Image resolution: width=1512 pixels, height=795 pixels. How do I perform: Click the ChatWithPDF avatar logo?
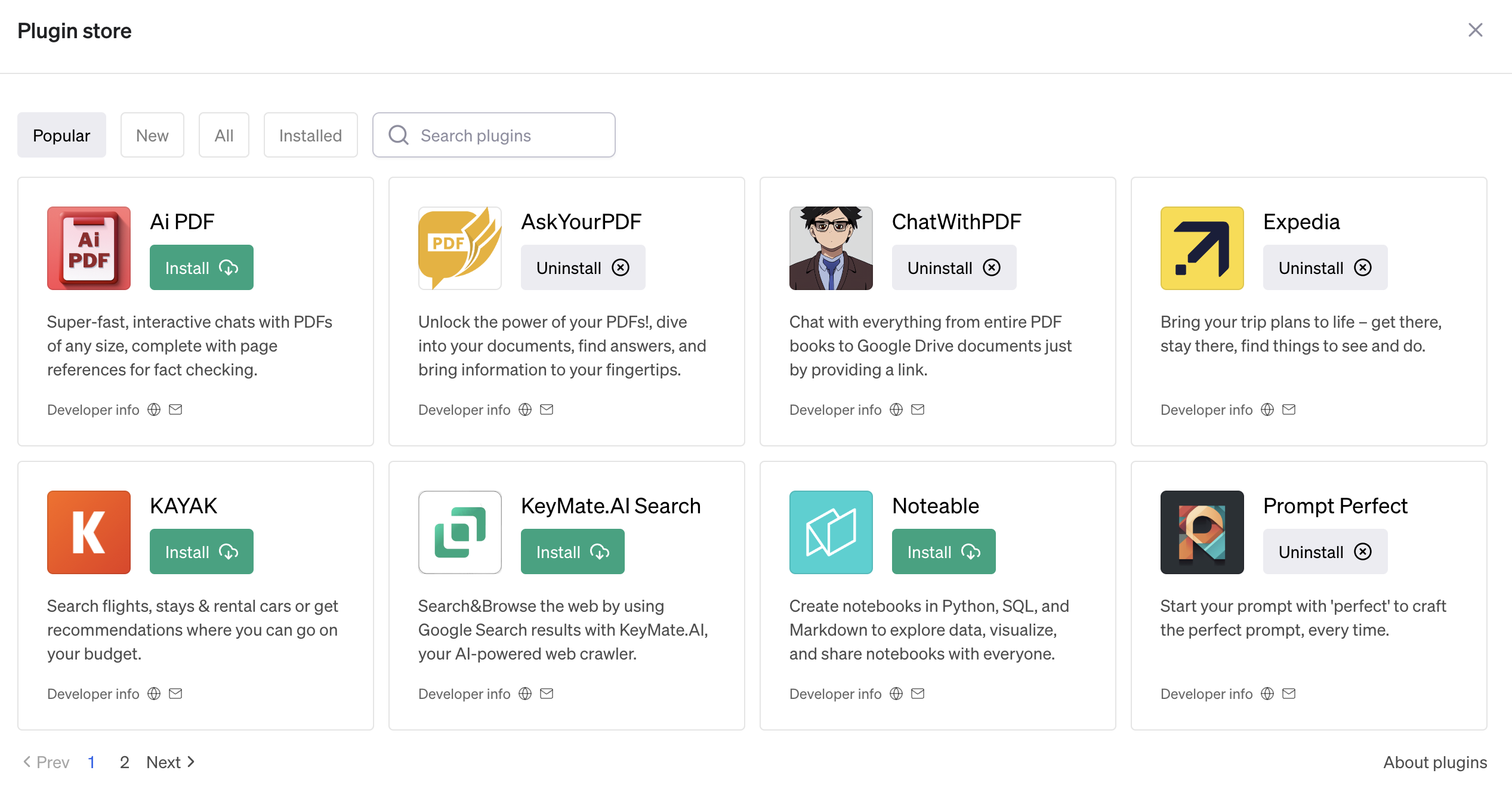pyautogui.click(x=831, y=248)
